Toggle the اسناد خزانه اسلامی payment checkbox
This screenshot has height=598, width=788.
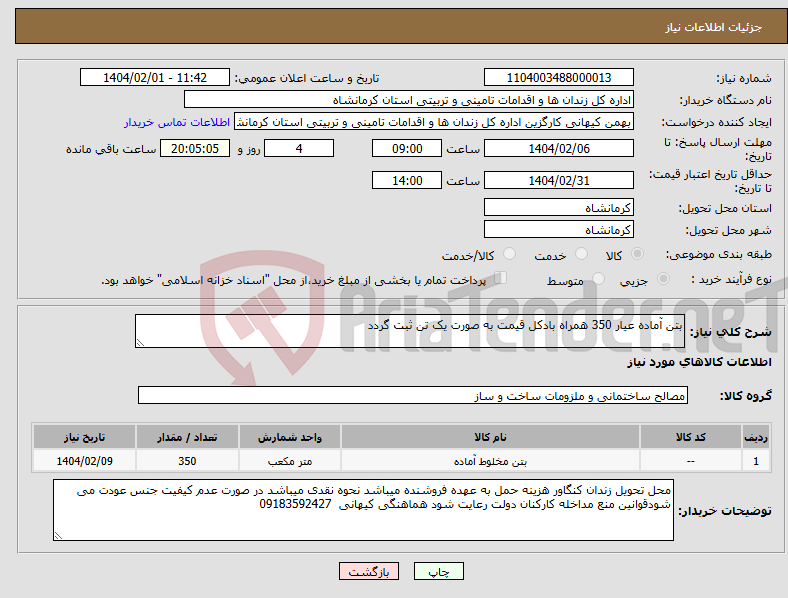click(x=501, y=278)
